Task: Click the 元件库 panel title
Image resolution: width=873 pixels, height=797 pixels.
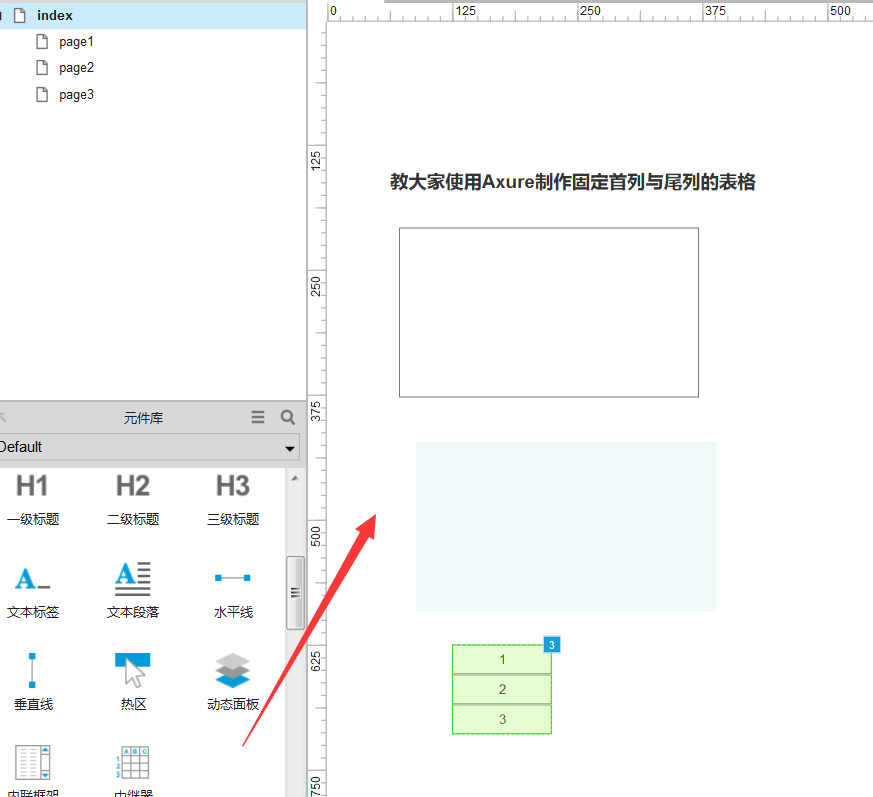Action: point(143,418)
